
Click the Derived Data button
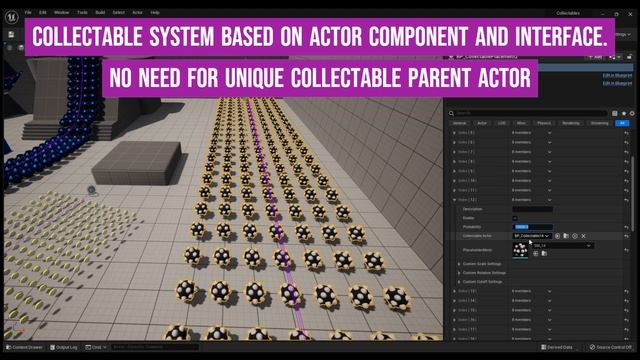[557, 347]
